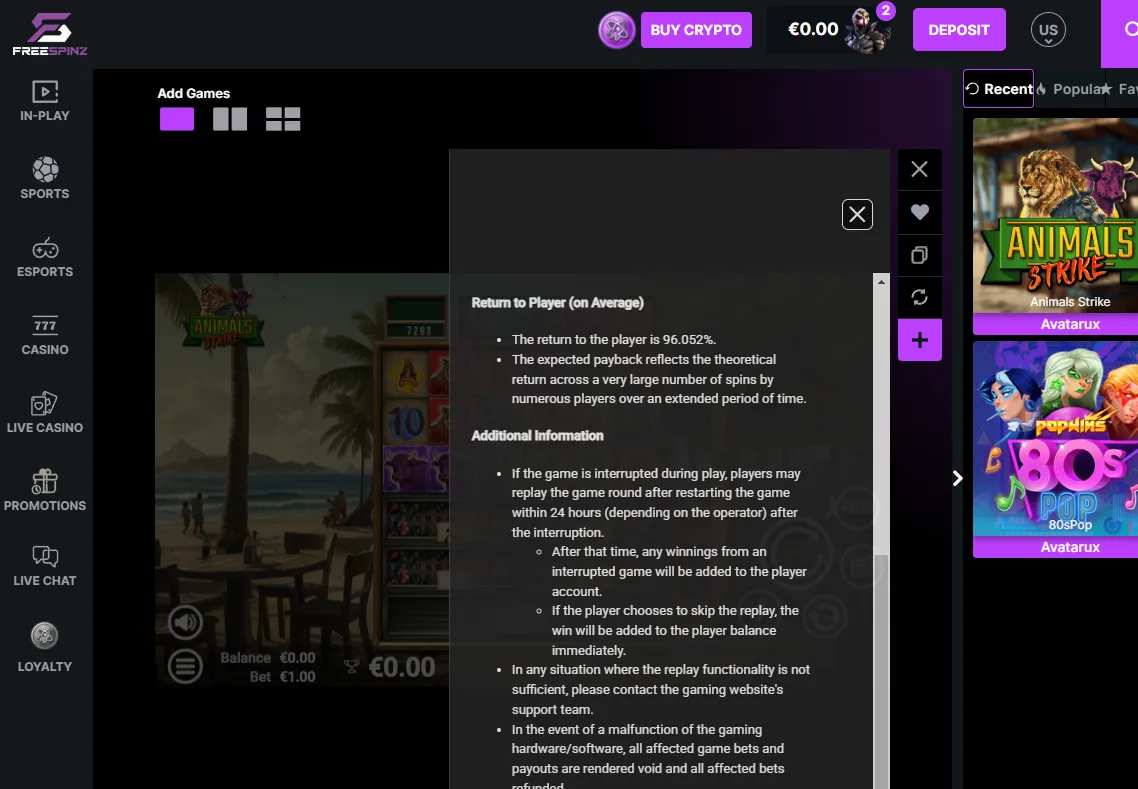View Promotions in the sidebar
1138x789 pixels.
[x=45, y=491]
